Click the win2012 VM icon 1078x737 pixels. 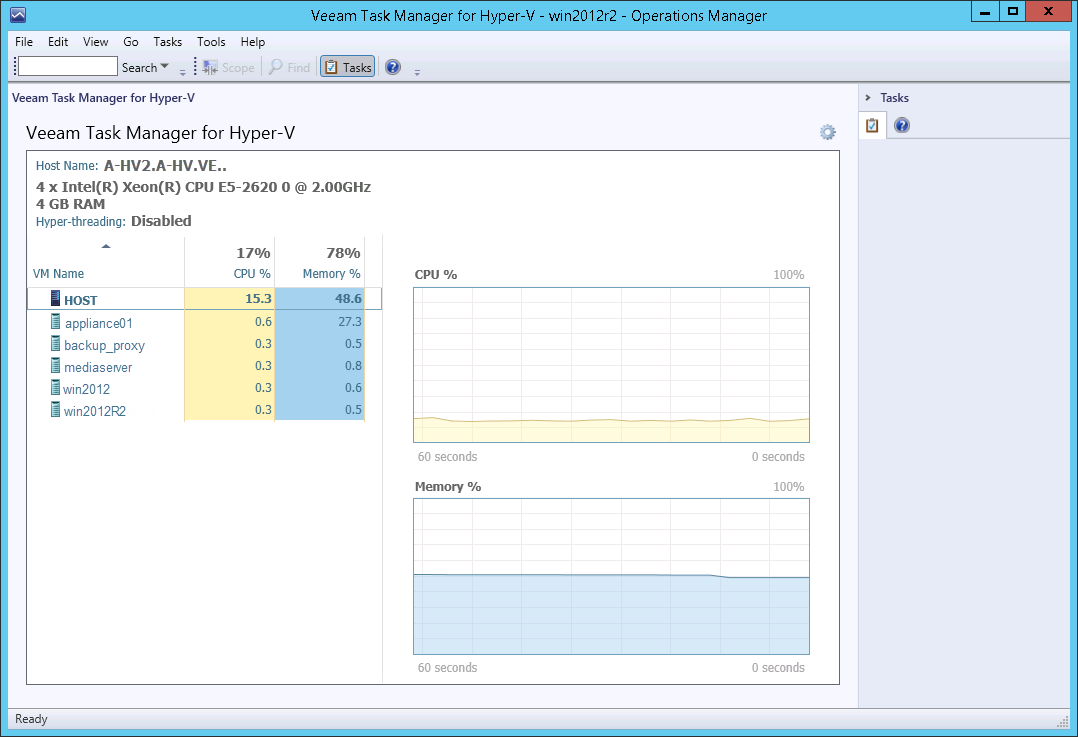click(56, 387)
